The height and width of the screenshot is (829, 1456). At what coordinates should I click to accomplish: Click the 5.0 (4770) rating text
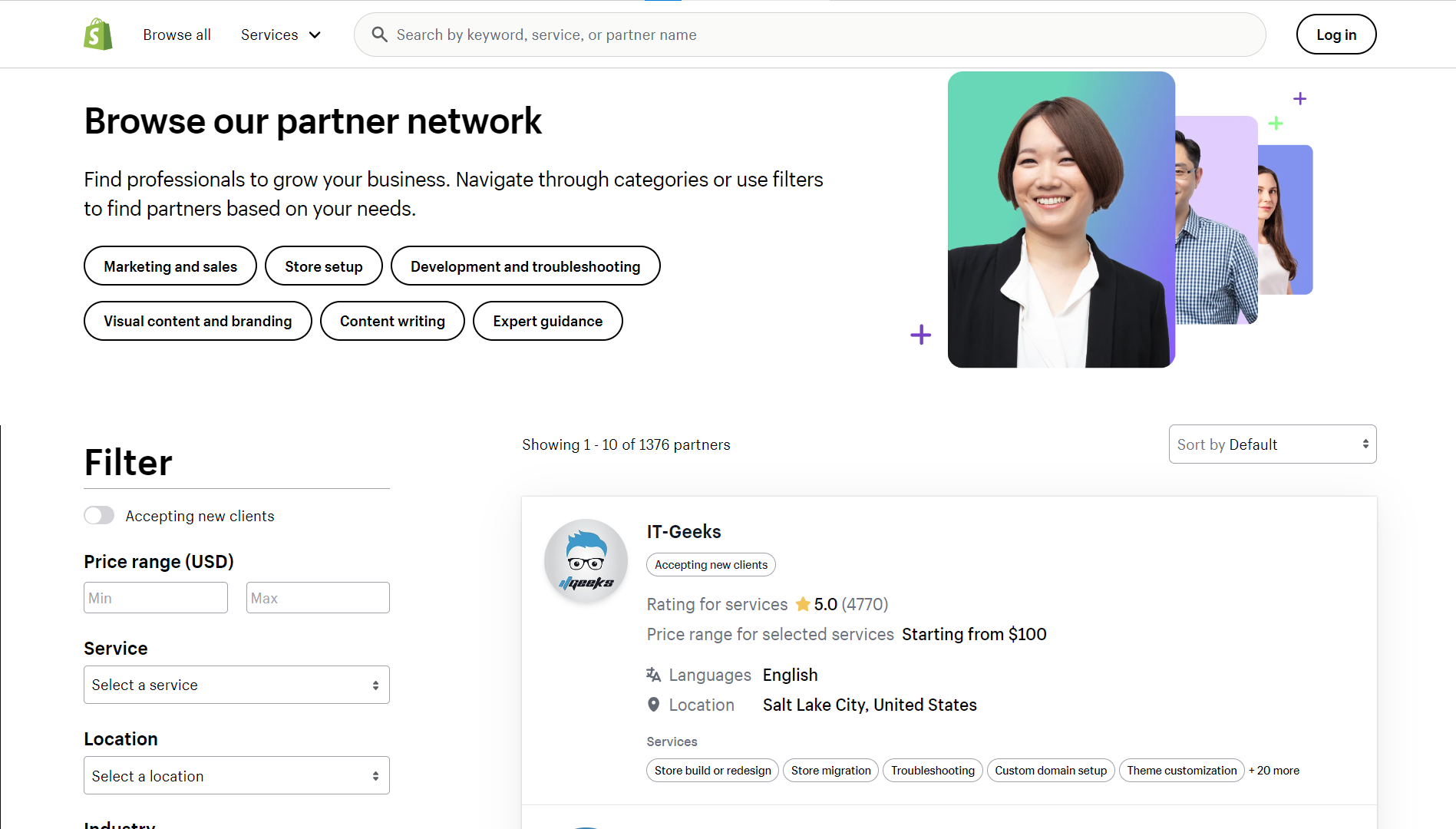click(850, 605)
